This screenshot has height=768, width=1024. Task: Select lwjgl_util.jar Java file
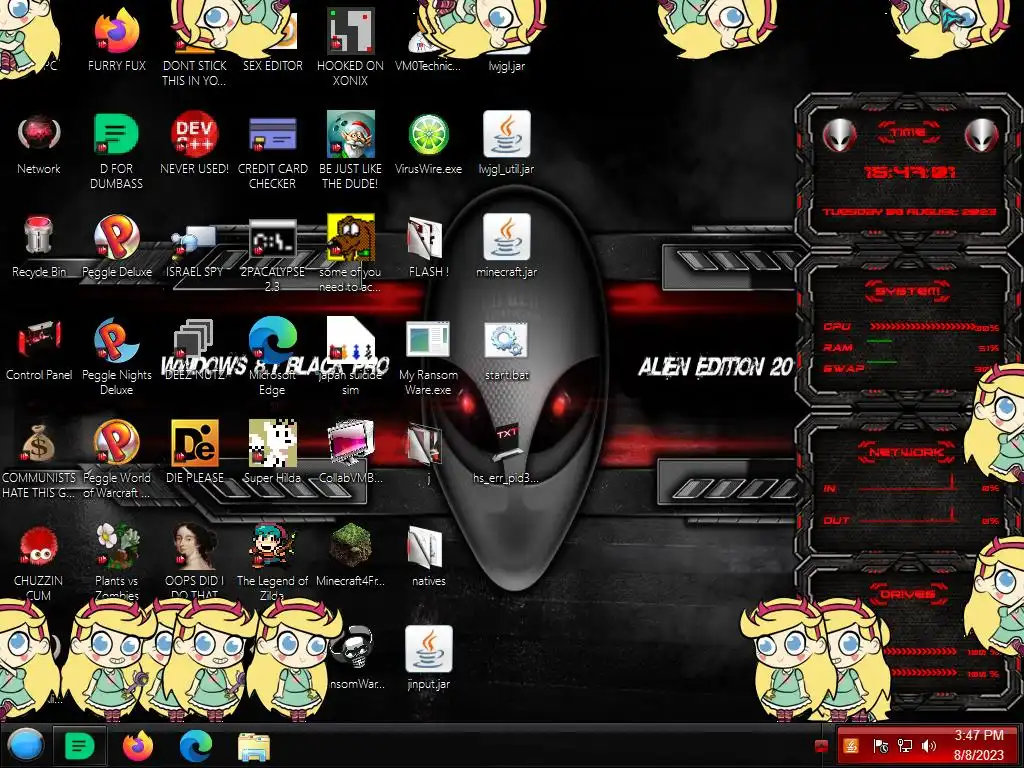(506, 135)
